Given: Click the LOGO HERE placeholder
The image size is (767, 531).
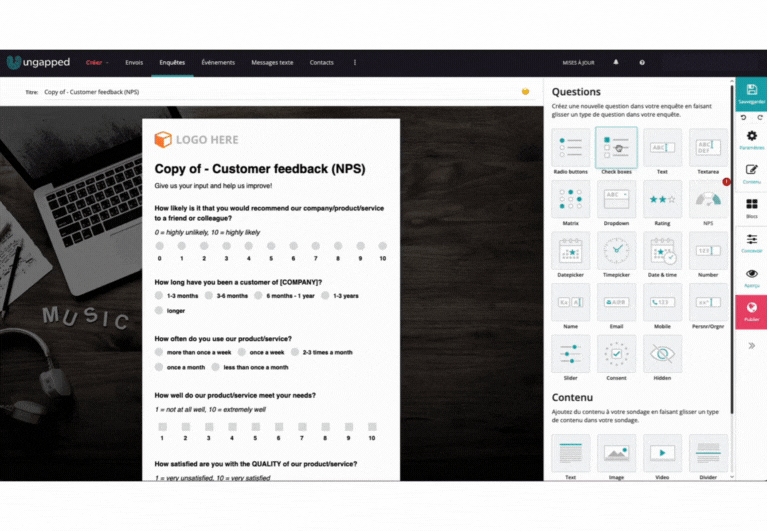Looking at the screenshot, I should click(197, 140).
